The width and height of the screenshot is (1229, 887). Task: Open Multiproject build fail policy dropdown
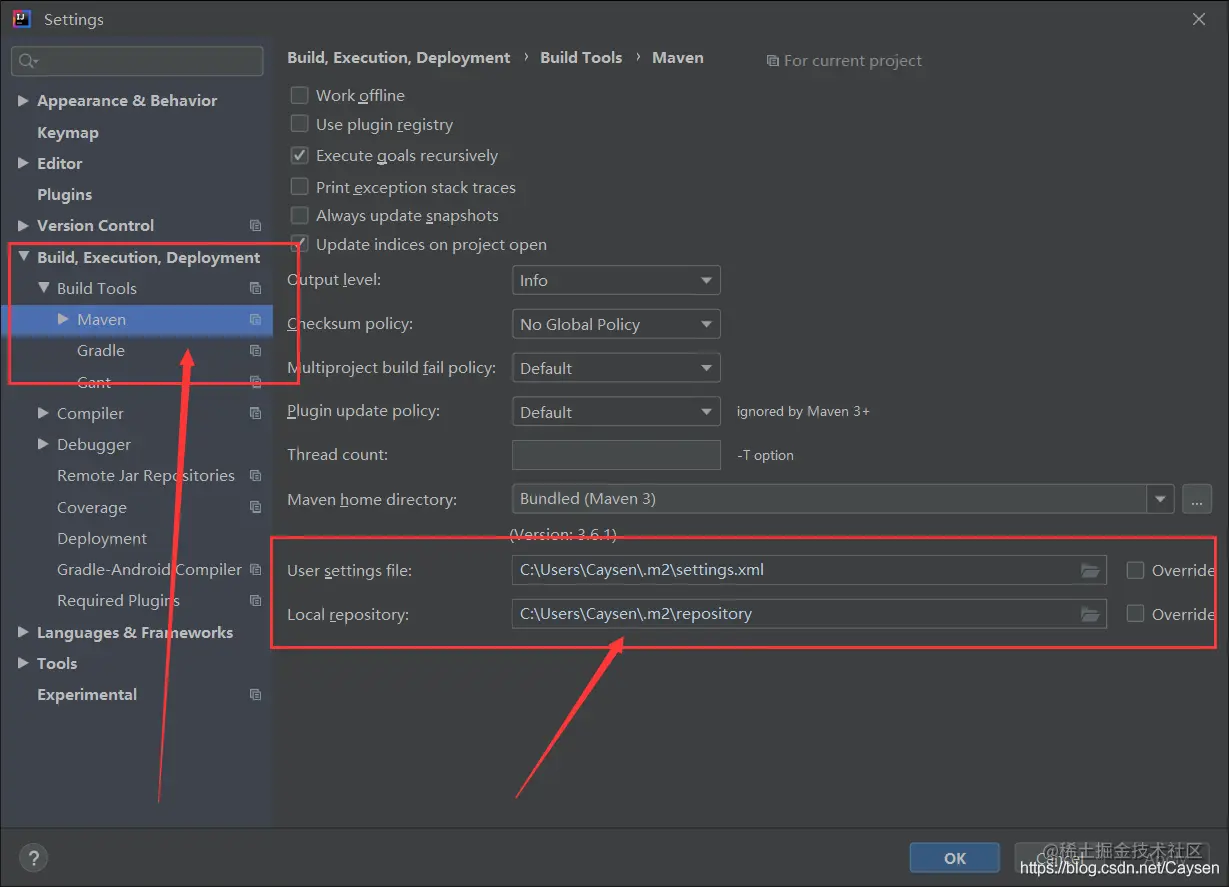click(x=616, y=368)
